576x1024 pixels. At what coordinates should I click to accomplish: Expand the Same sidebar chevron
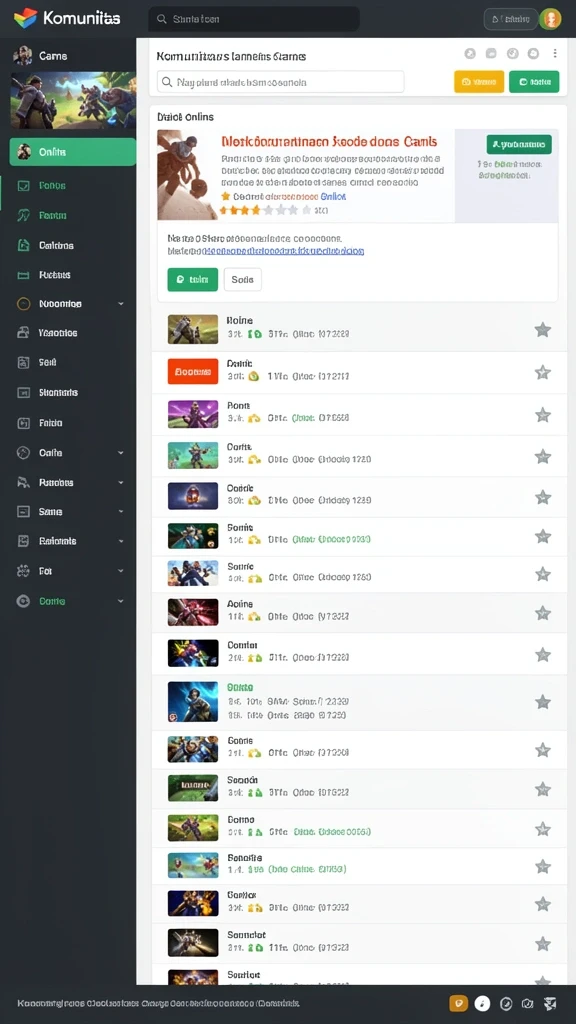click(121, 512)
